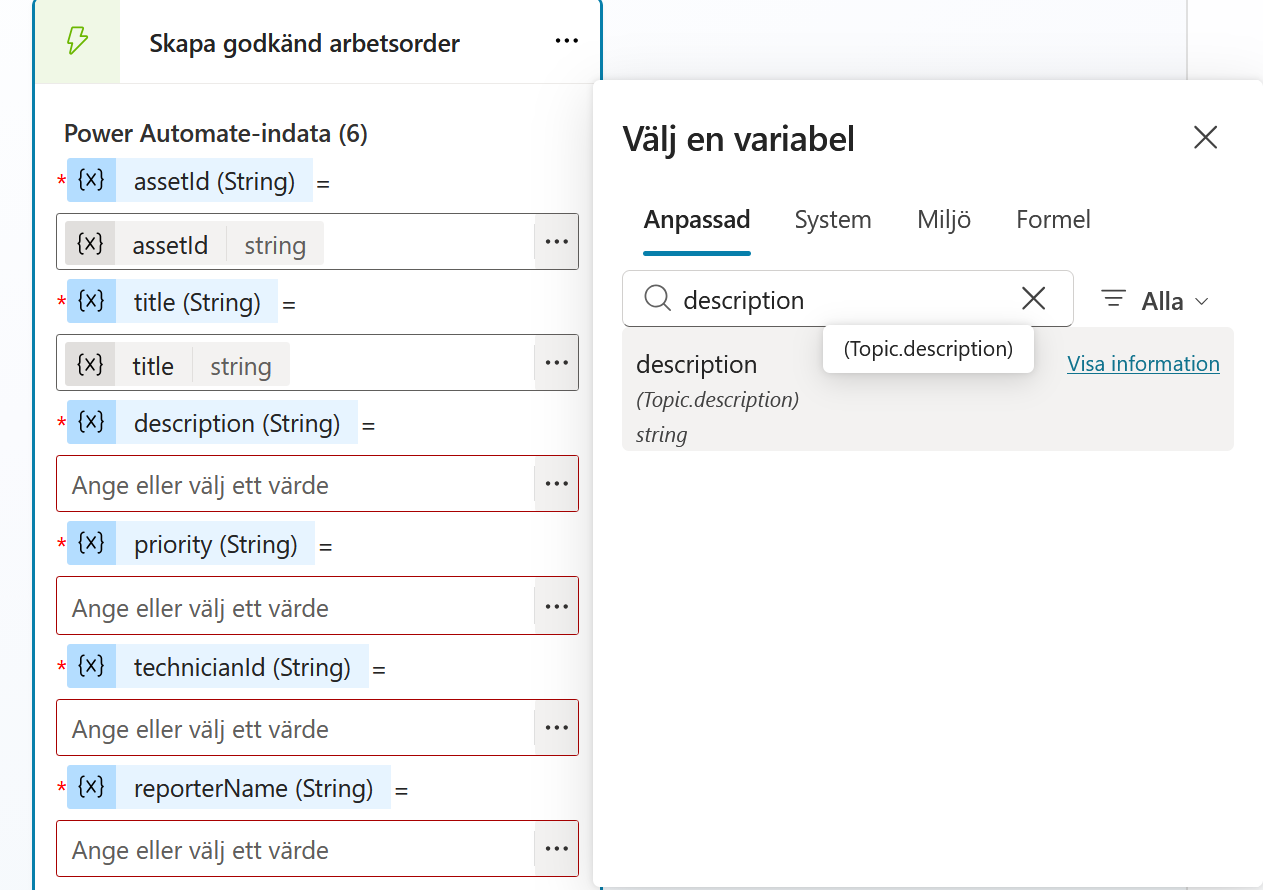Click the lightning action icon beside Skapa godkänd arbetsorder
Screen dimensions: 1263x890
(77, 42)
